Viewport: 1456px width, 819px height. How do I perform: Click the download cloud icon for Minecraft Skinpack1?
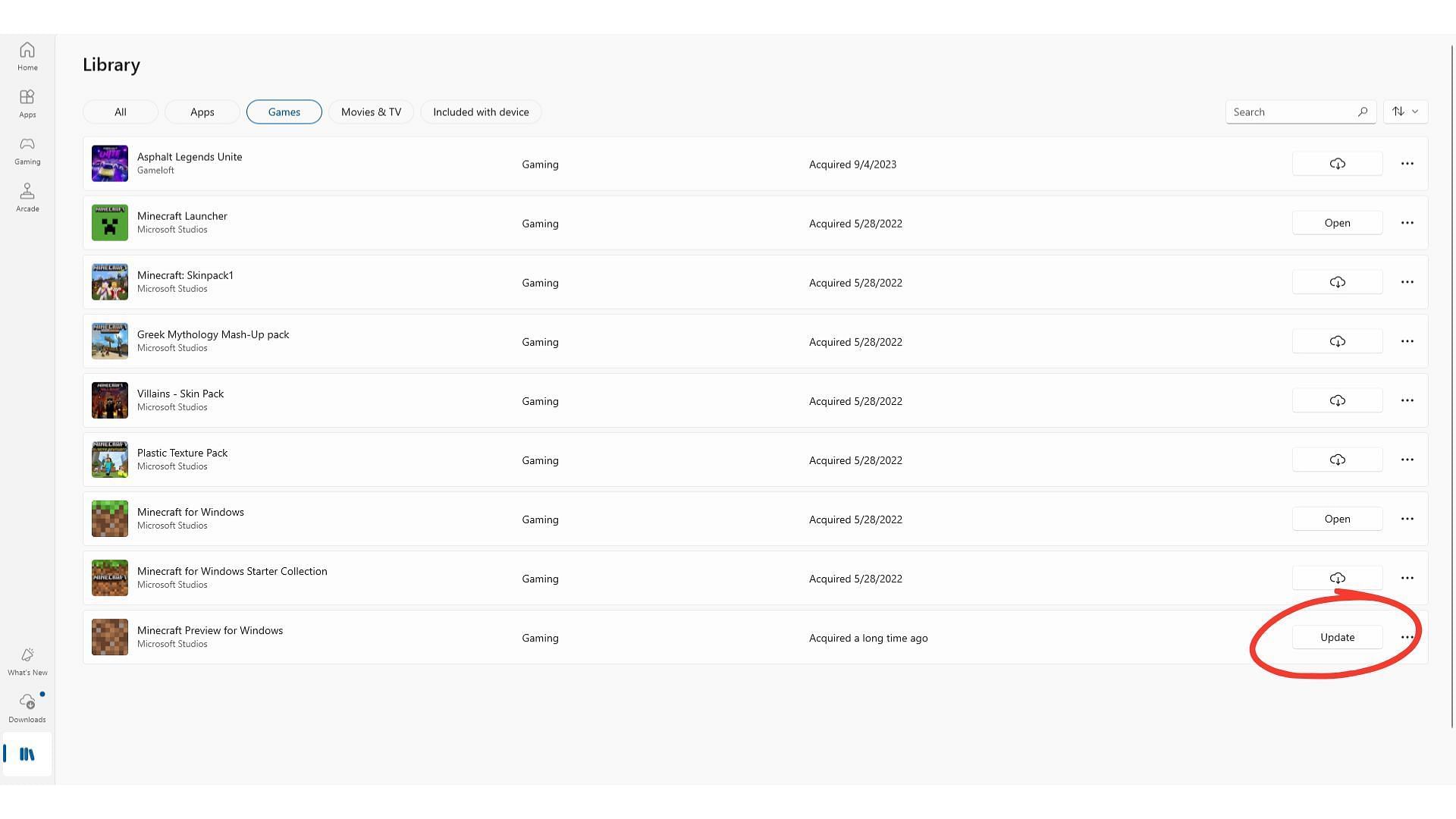pos(1337,282)
